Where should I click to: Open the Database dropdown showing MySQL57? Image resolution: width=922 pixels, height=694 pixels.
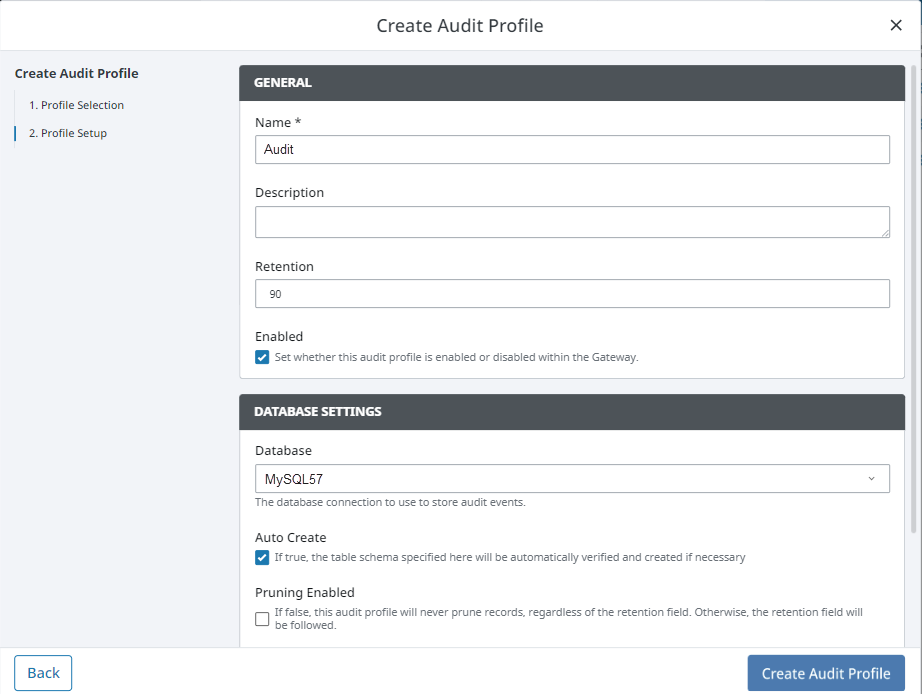coord(572,479)
